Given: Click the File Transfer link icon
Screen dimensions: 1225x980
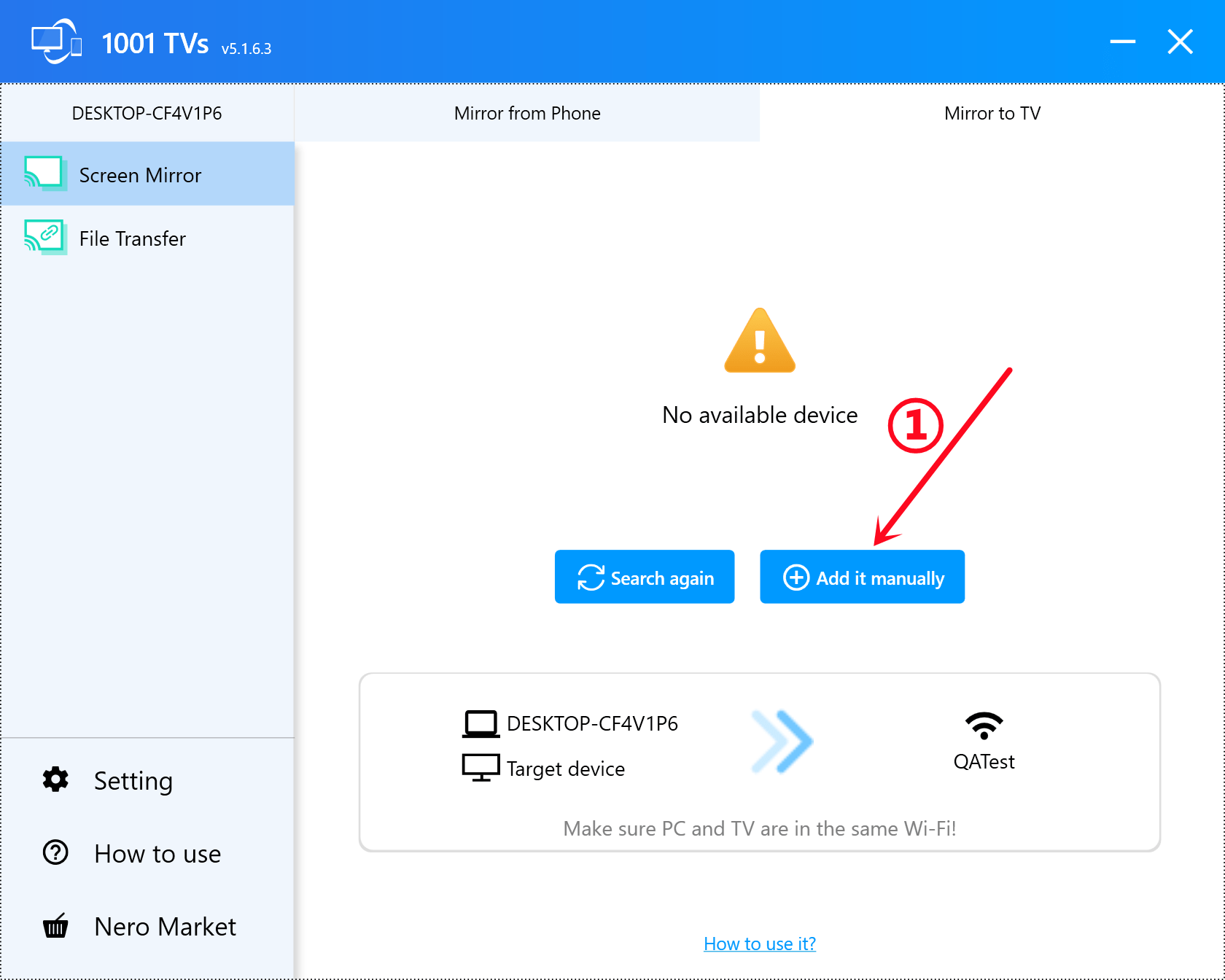Looking at the screenshot, I should (44, 237).
